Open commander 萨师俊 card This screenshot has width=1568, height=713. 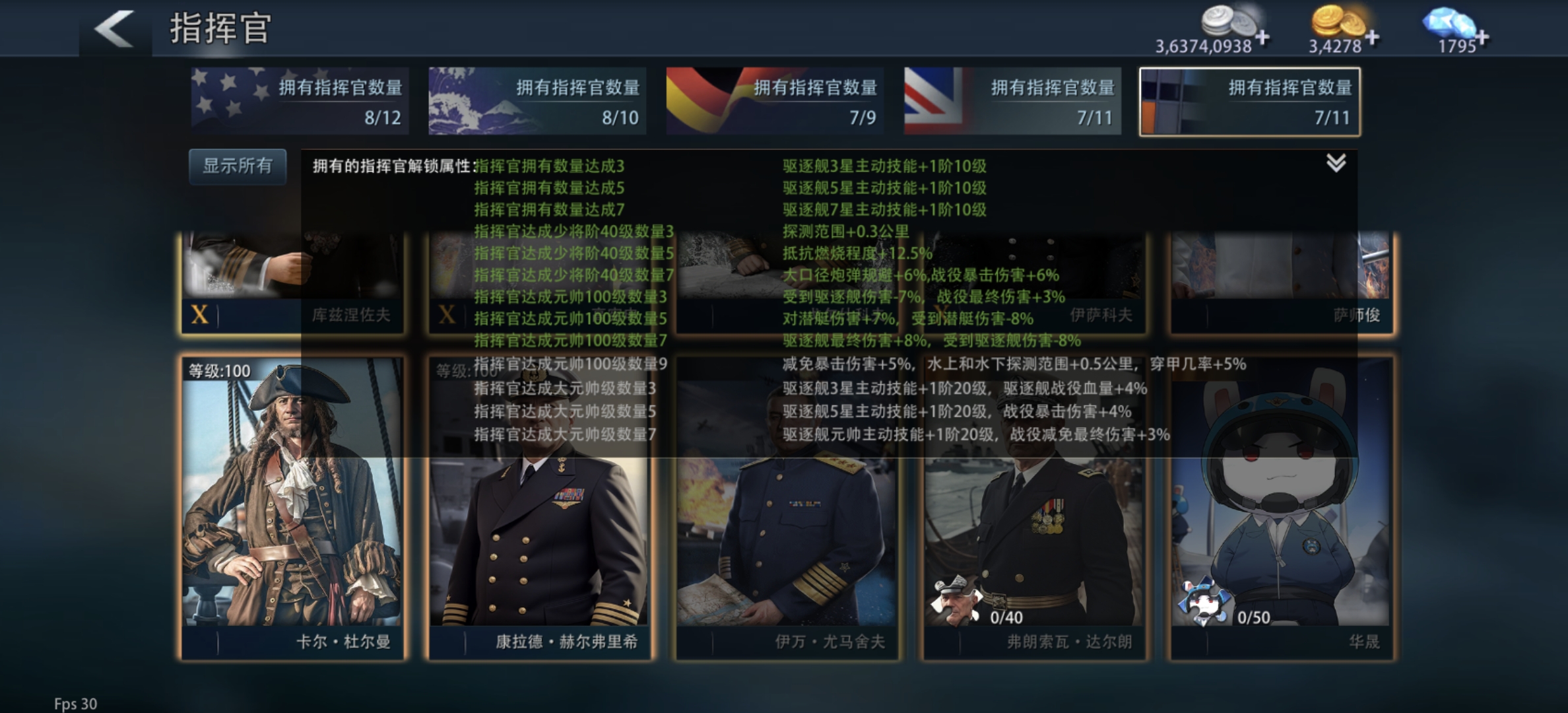1282,283
